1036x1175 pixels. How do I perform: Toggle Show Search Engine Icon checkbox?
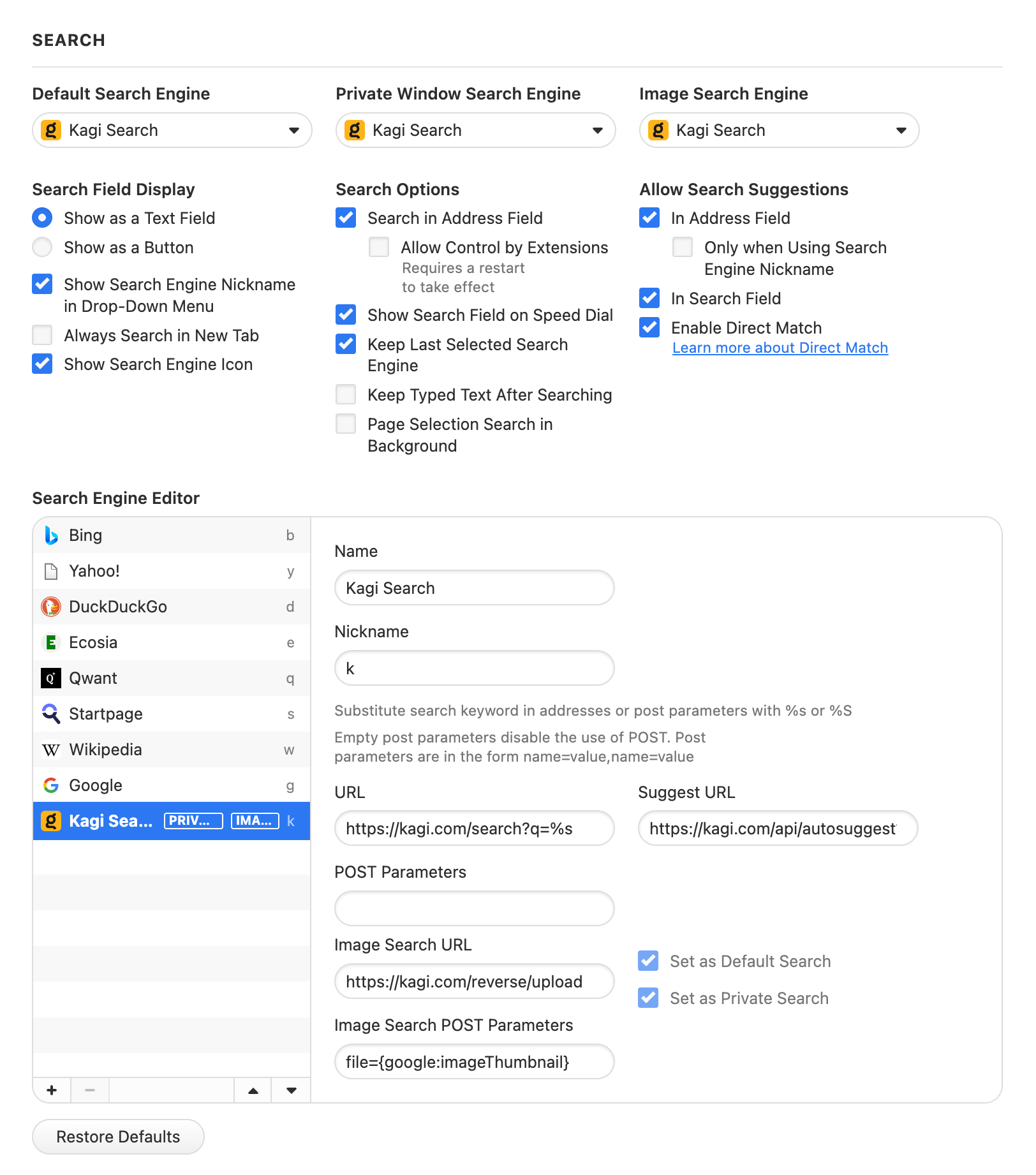(x=42, y=364)
